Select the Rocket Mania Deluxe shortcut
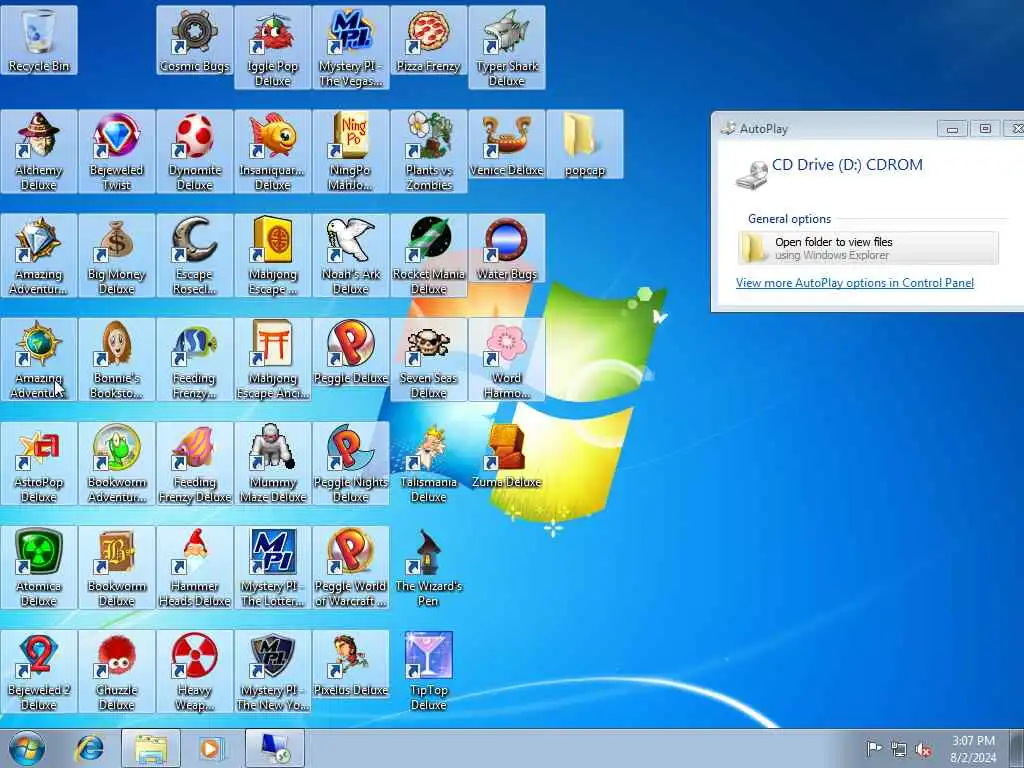1024x768 pixels. pos(428,255)
